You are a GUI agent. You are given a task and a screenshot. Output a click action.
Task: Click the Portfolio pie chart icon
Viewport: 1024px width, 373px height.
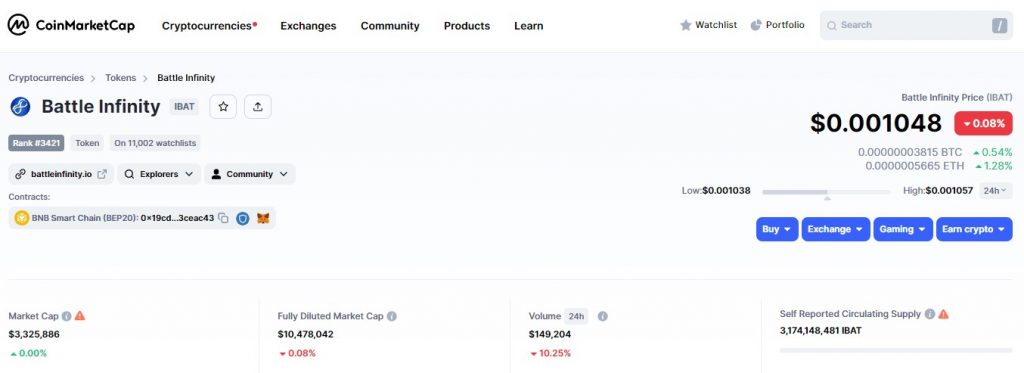click(x=756, y=25)
